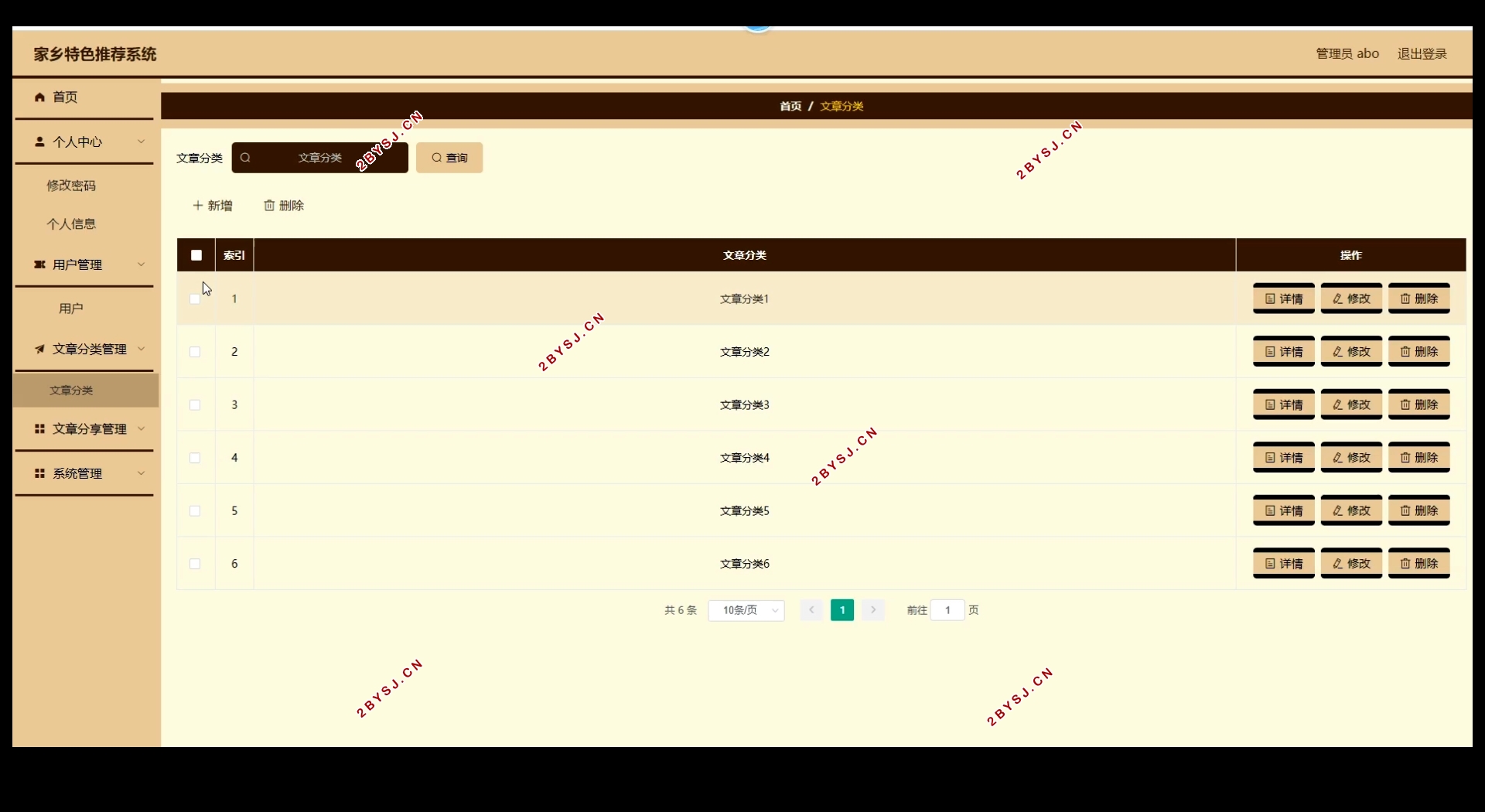1485x812 pixels.
Task: Click the icon beside 用户管理
Action: (x=39, y=264)
